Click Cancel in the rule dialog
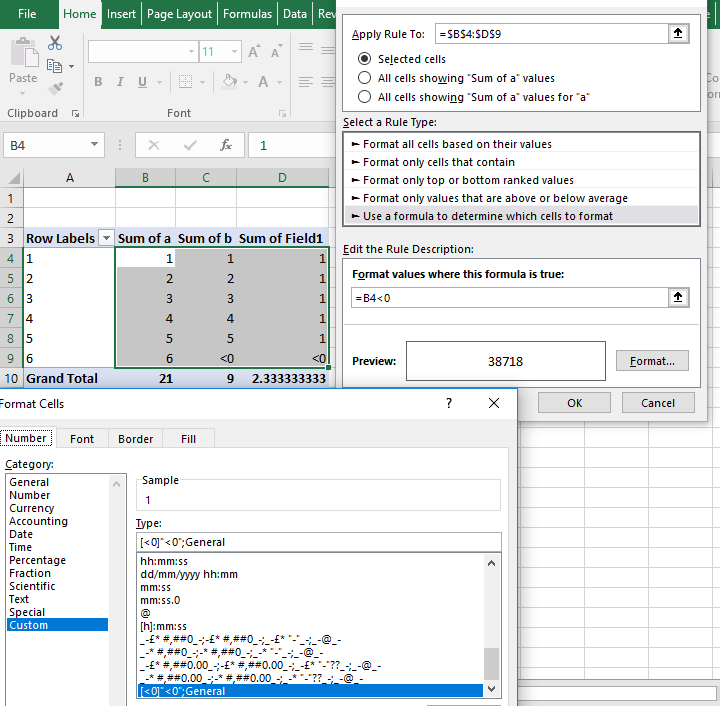 [x=658, y=403]
